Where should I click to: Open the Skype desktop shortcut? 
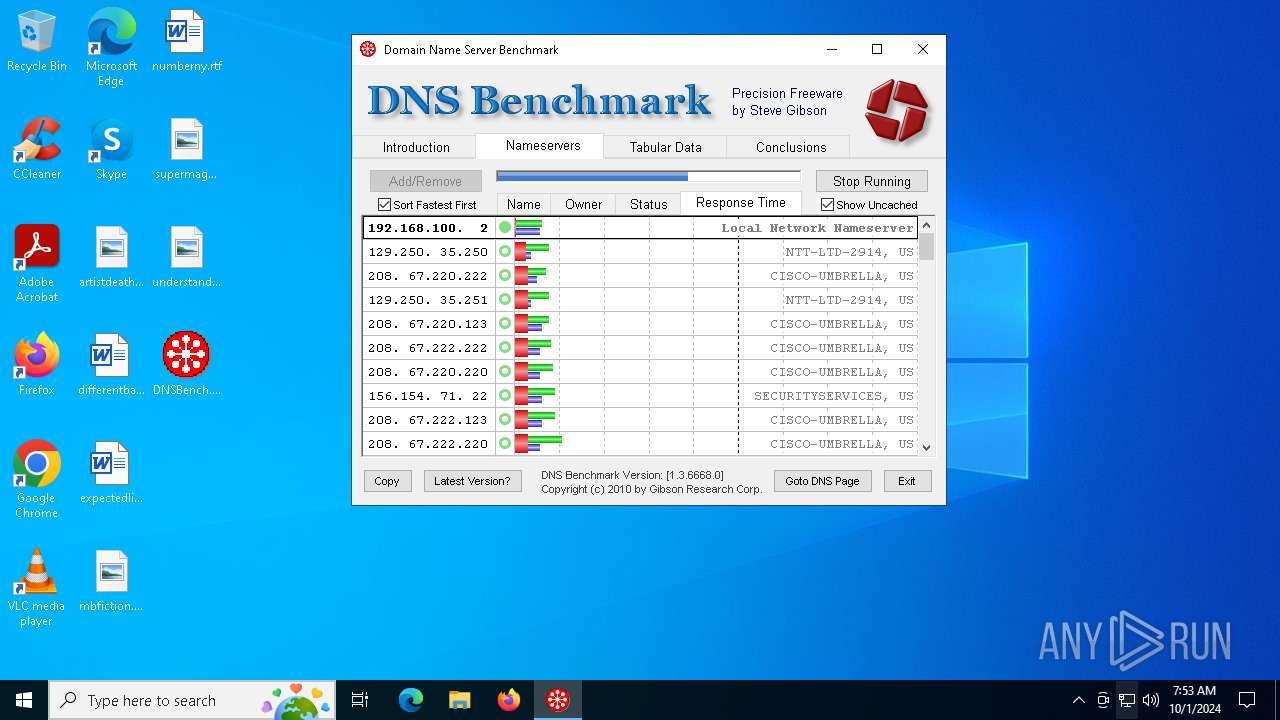click(111, 150)
